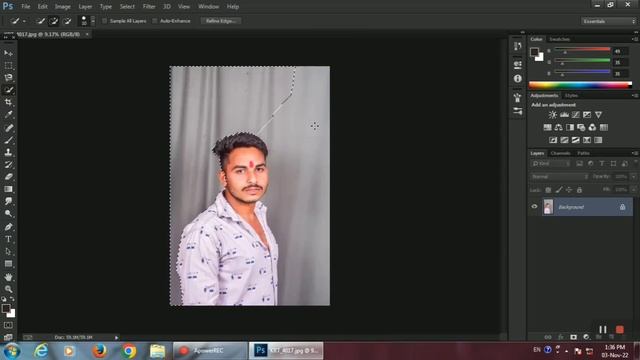
Task: Open the Opacity value dropdown arrow
Action: [x=633, y=177]
